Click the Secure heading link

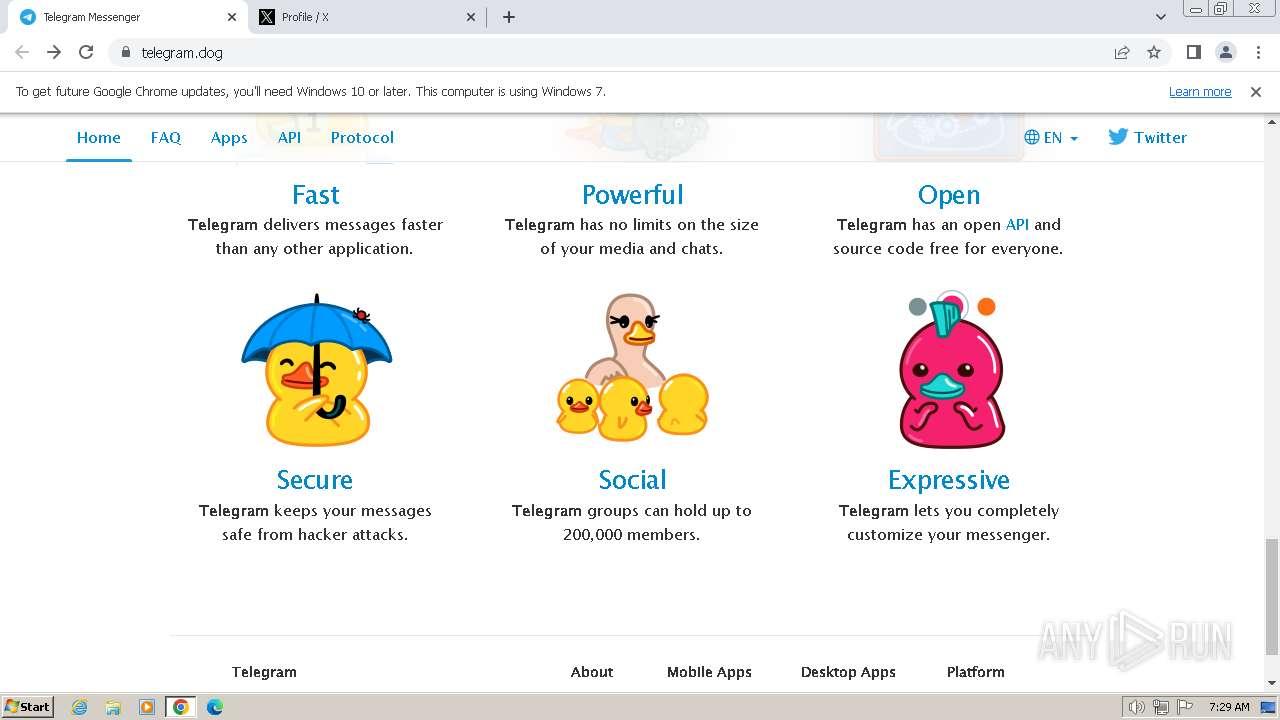pos(314,480)
